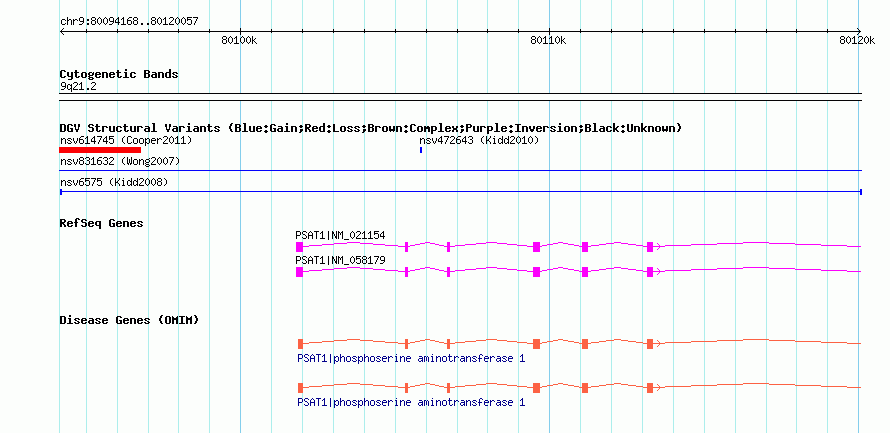
Task: Click the RefSeq Genes track heading
Action: pos(102,223)
